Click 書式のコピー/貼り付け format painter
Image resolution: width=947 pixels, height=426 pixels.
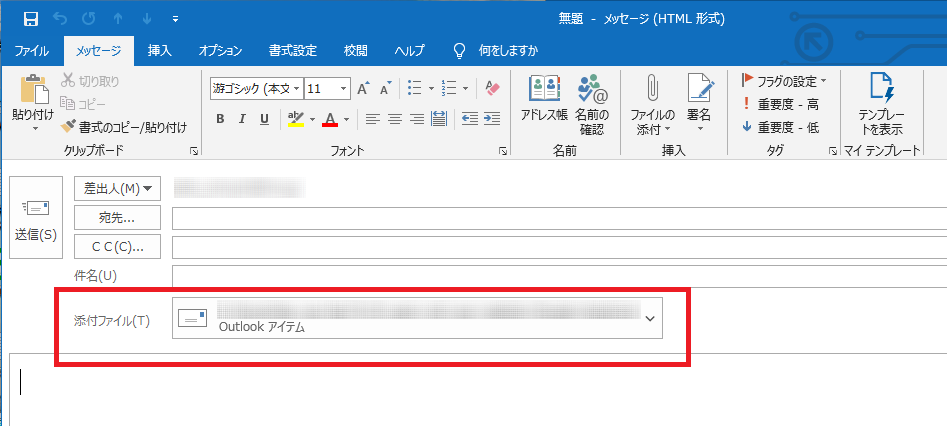(124, 127)
